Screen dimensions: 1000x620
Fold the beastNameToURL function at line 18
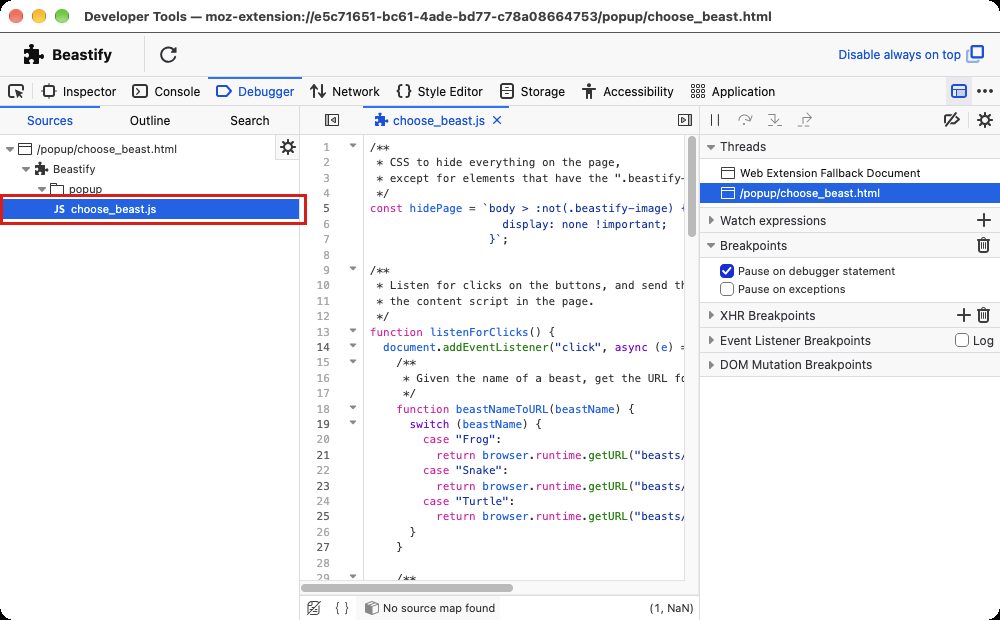pos(353,408)
